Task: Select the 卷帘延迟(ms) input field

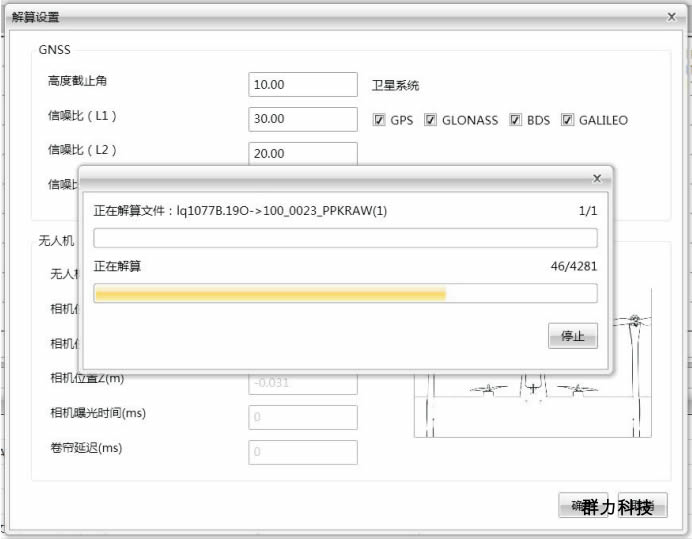Action: pyautogui.click(x=302, y=452)
